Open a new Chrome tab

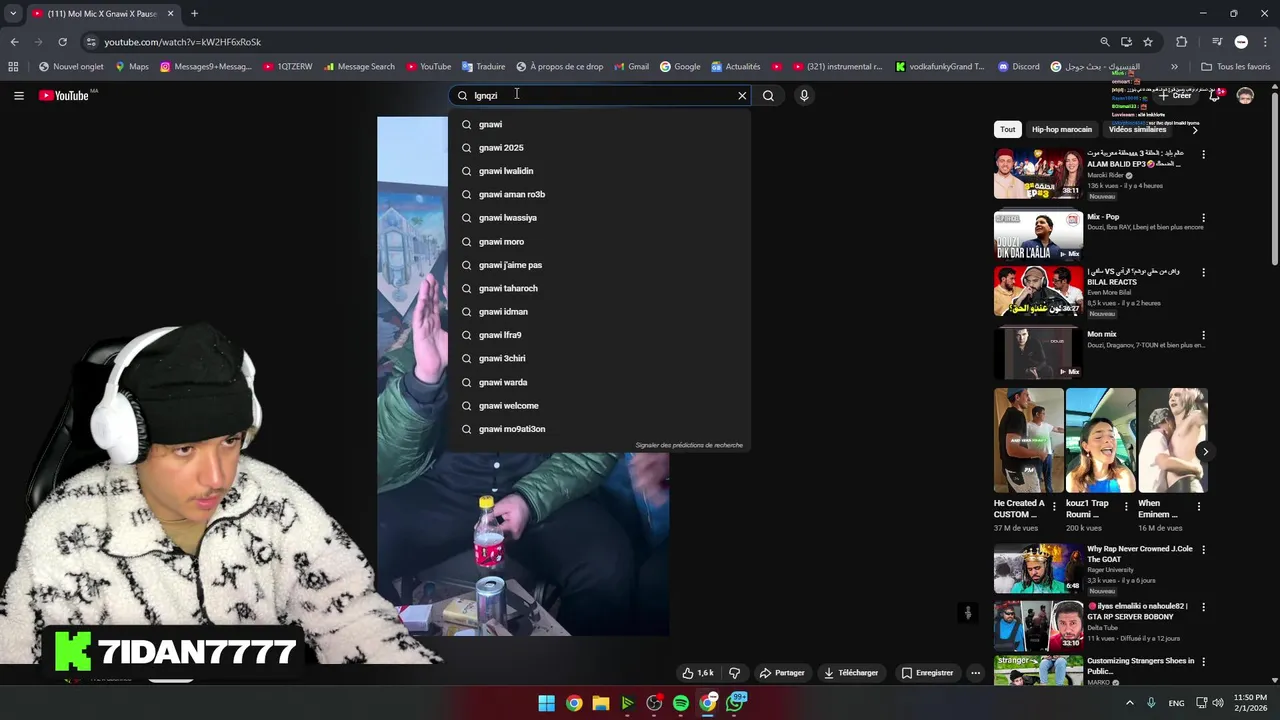point(194,14)
